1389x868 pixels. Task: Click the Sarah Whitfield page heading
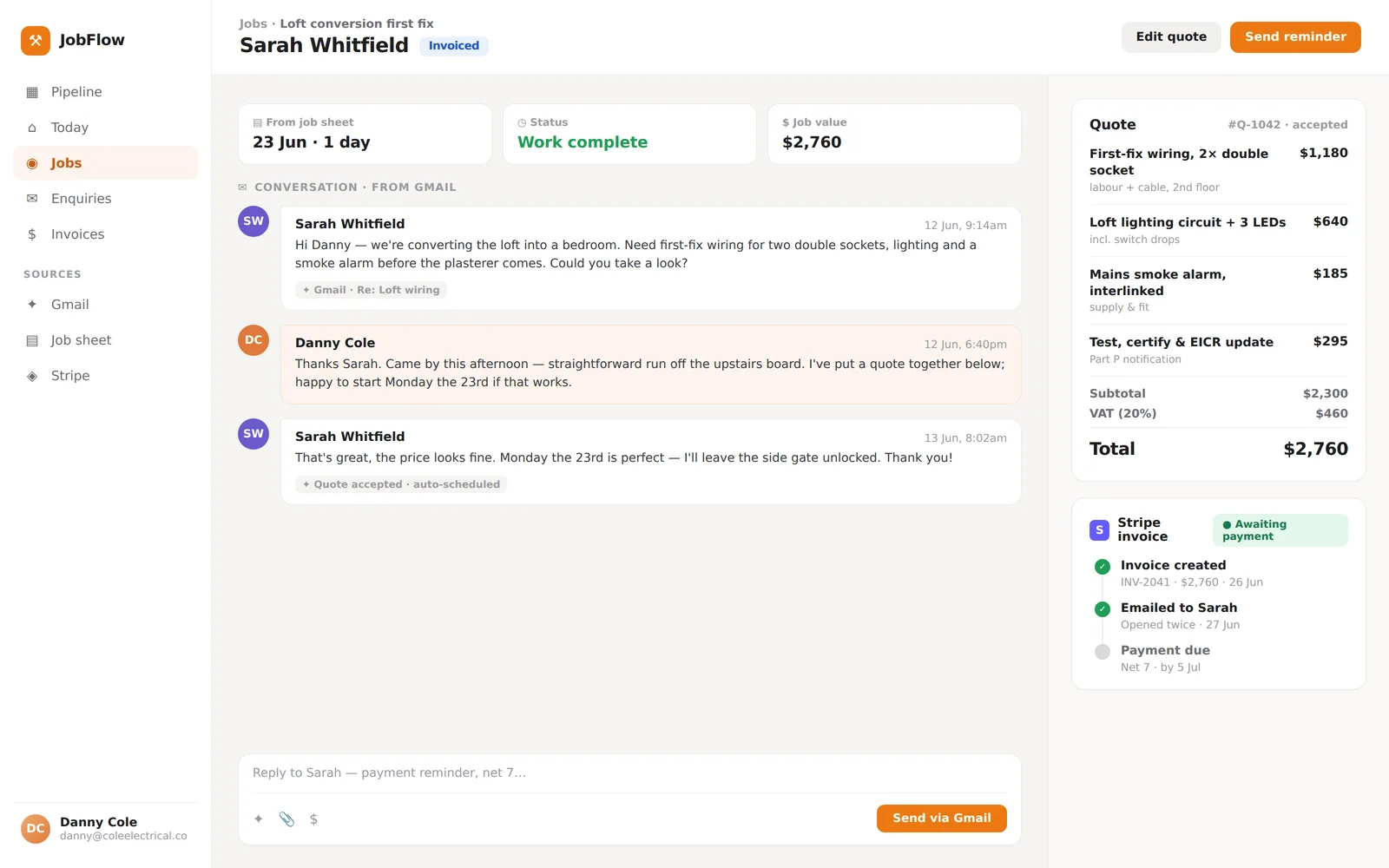pos(324,45)
